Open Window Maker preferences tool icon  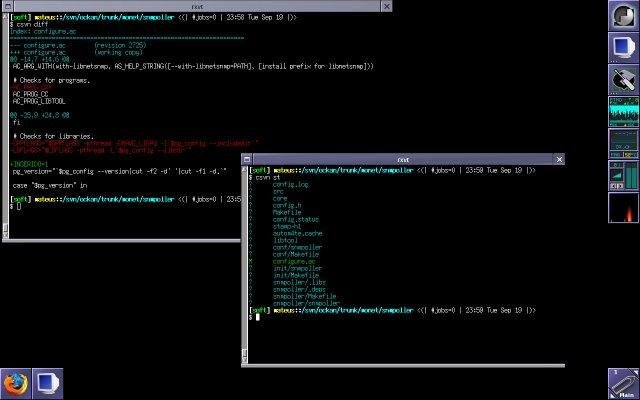[x=623, y=79]
